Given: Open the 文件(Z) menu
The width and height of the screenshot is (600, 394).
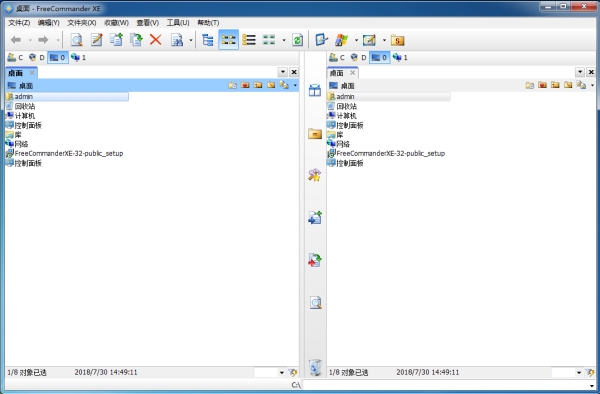Looking at the screenshot, I should [19, 23].
